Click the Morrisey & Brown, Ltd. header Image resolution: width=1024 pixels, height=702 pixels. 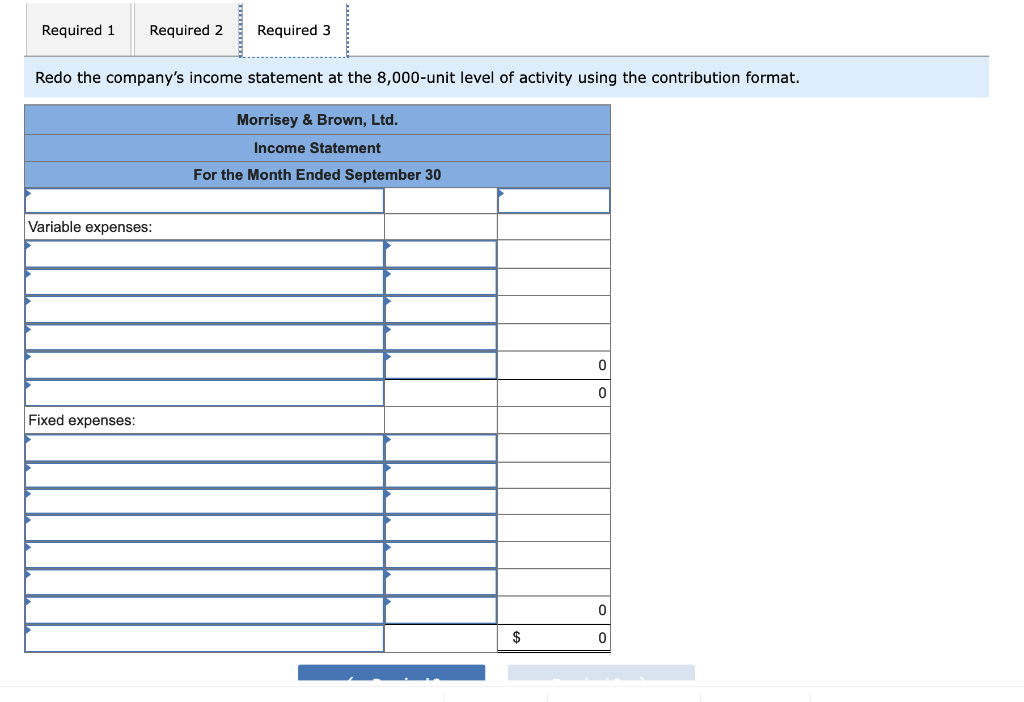pyautogui.click(x=317, y=120)
